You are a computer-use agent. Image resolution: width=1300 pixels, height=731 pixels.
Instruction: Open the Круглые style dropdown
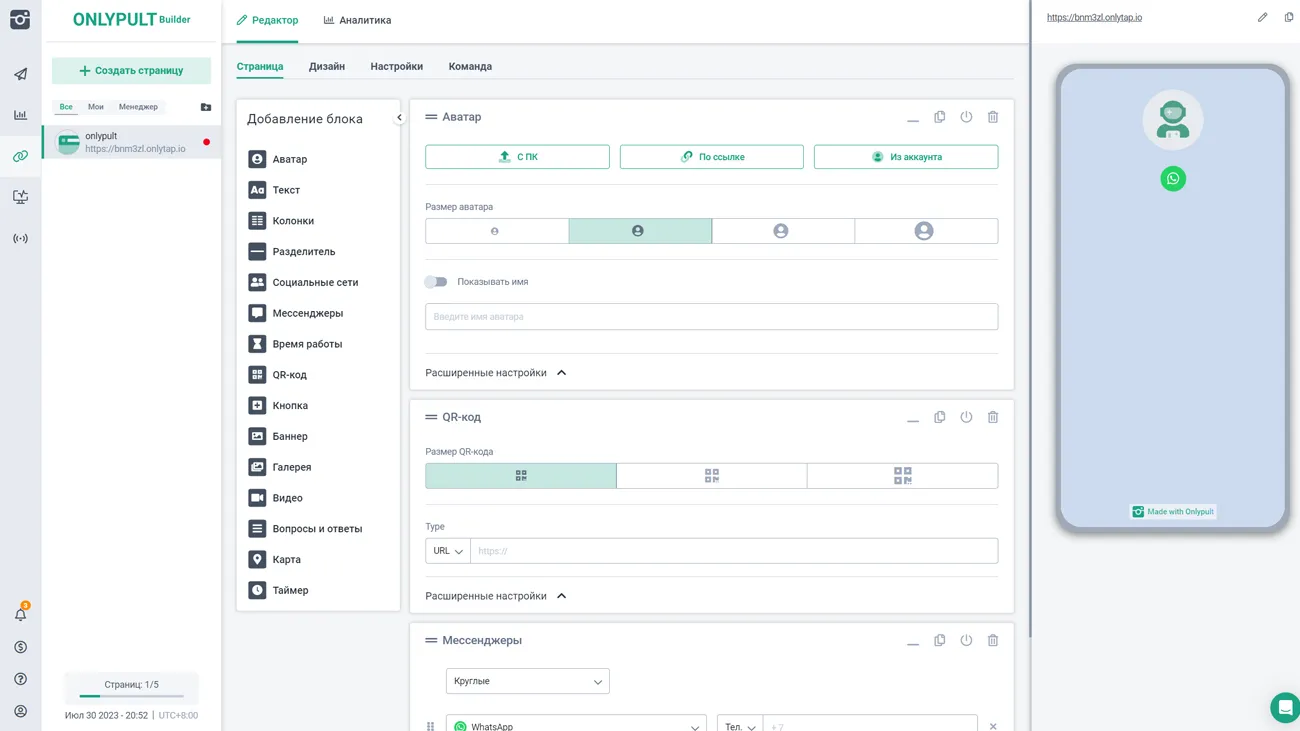coord(527,681)
